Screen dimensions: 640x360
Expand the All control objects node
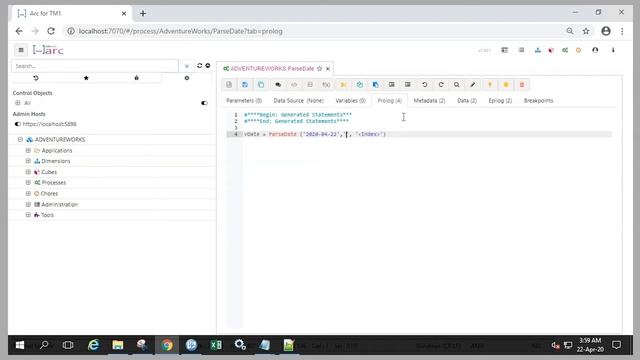[18, 103]
